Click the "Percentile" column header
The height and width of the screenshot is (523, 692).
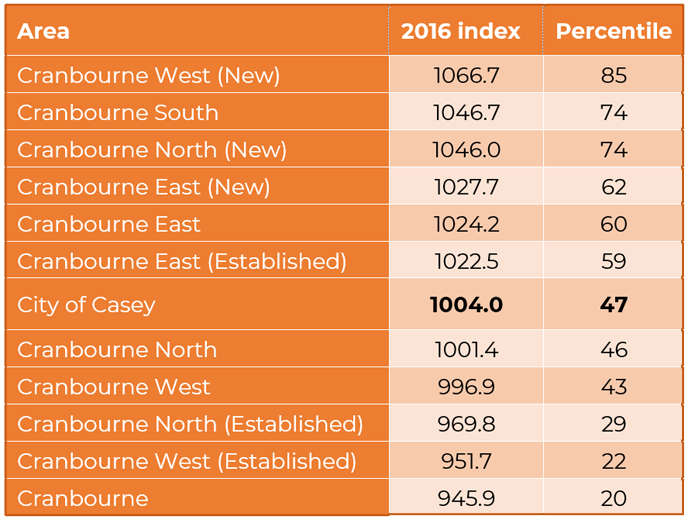click(613, 31)
